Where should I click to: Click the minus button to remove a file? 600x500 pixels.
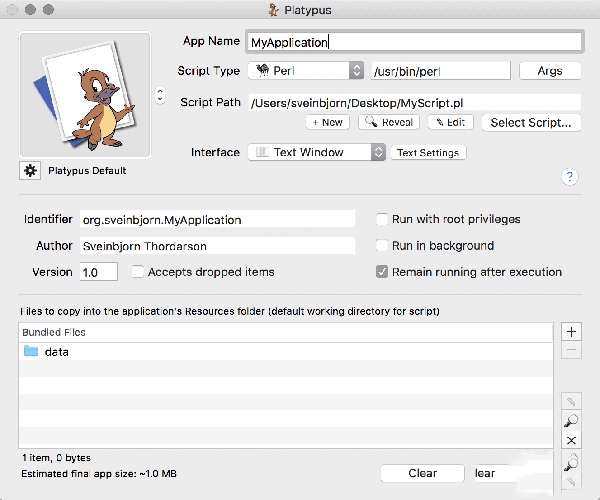pos(571,350)
